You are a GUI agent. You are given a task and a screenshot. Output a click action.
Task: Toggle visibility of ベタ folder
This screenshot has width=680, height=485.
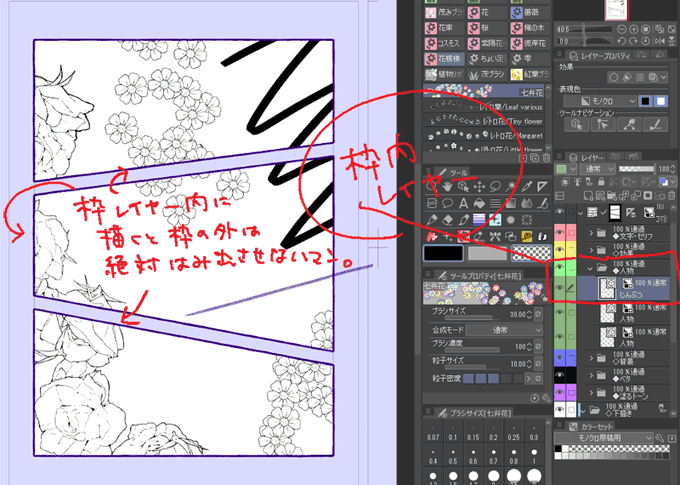559,375
